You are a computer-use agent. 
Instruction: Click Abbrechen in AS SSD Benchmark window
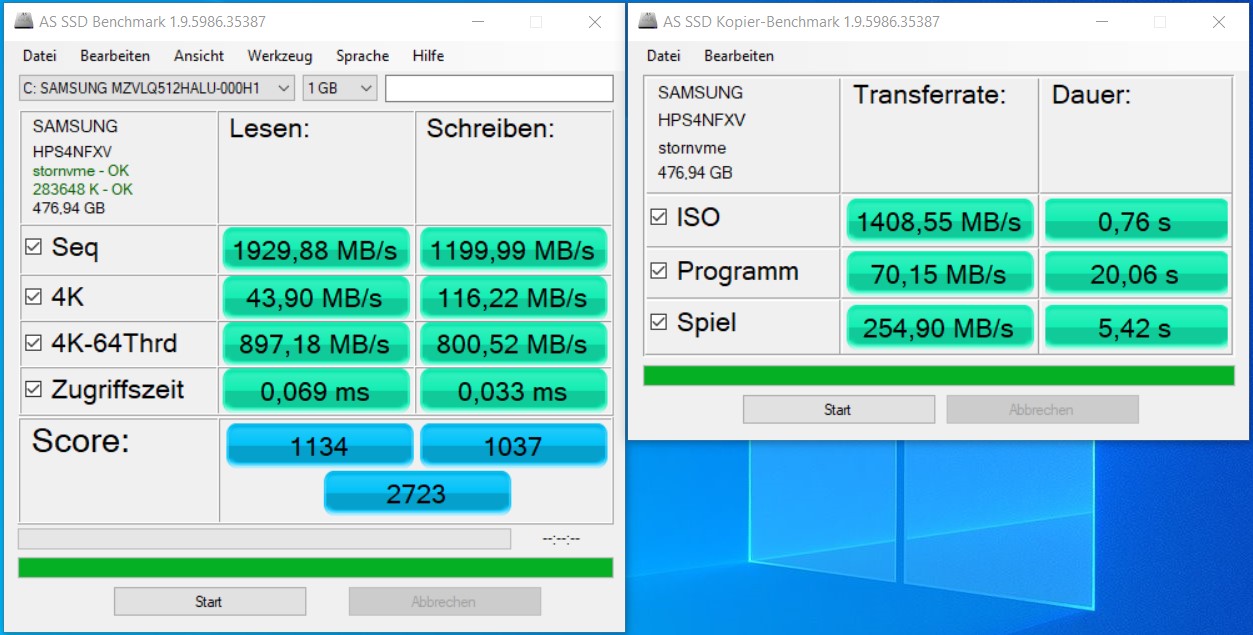pos(444,601)
